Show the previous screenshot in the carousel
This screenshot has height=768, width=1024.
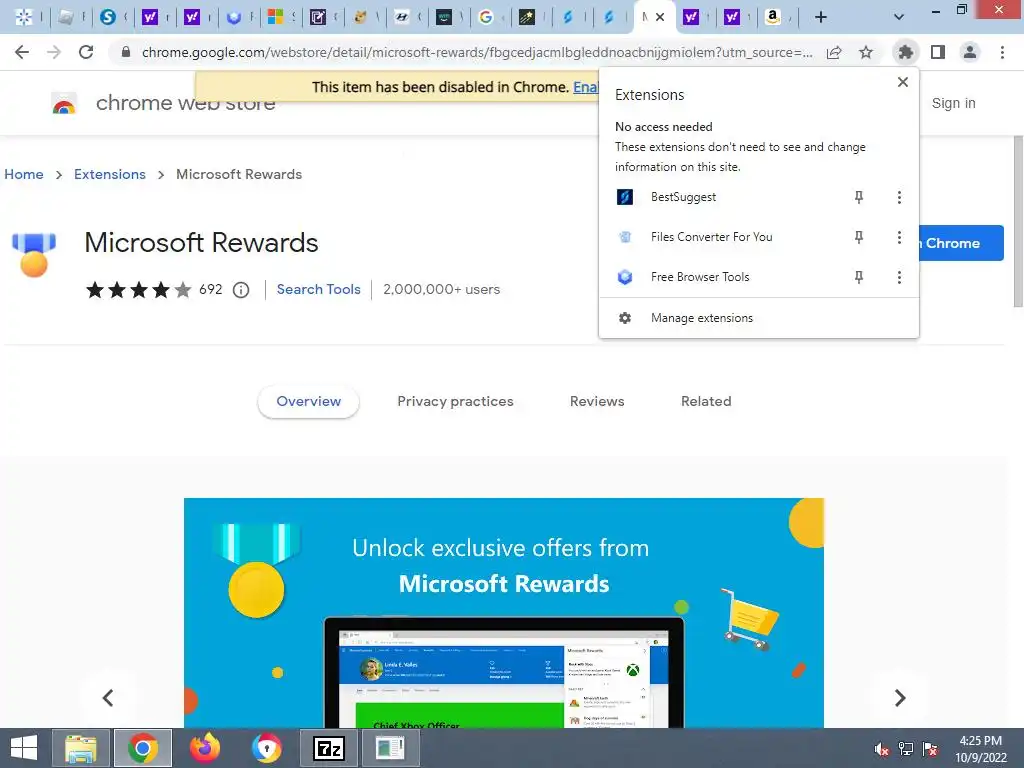click(108, 697)
